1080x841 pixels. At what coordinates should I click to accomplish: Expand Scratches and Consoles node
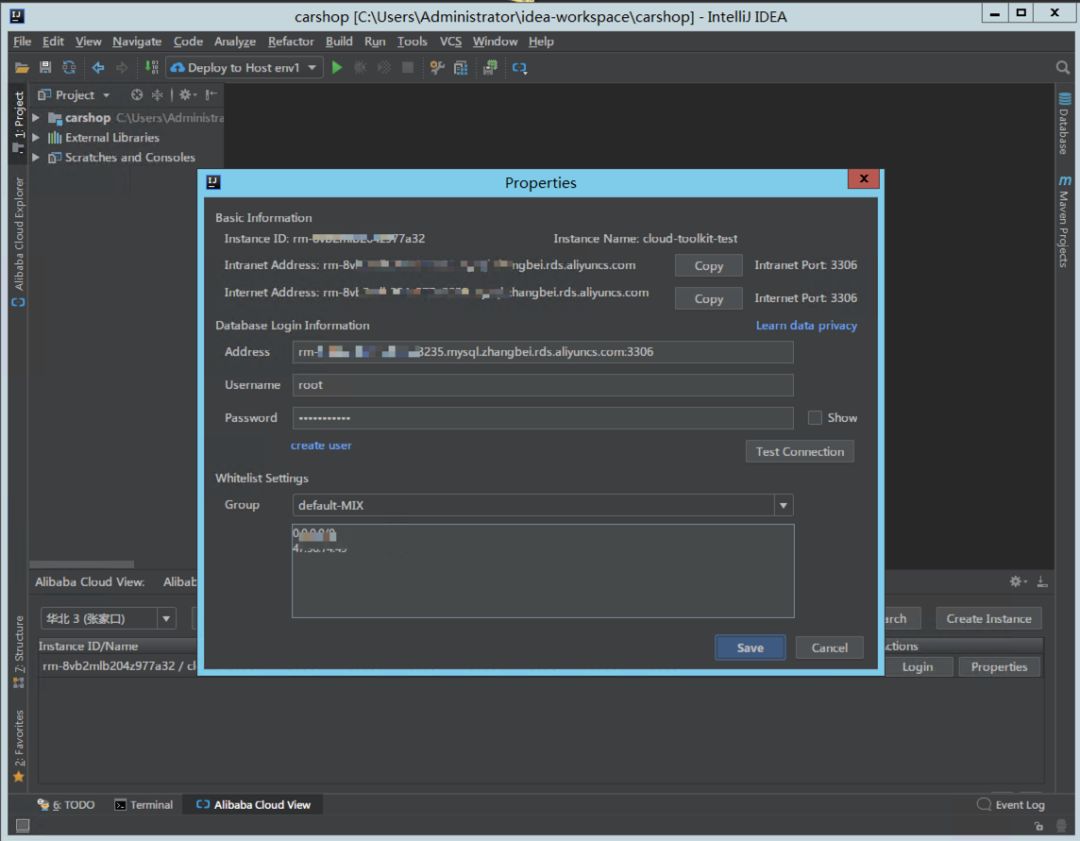[36, 158]
